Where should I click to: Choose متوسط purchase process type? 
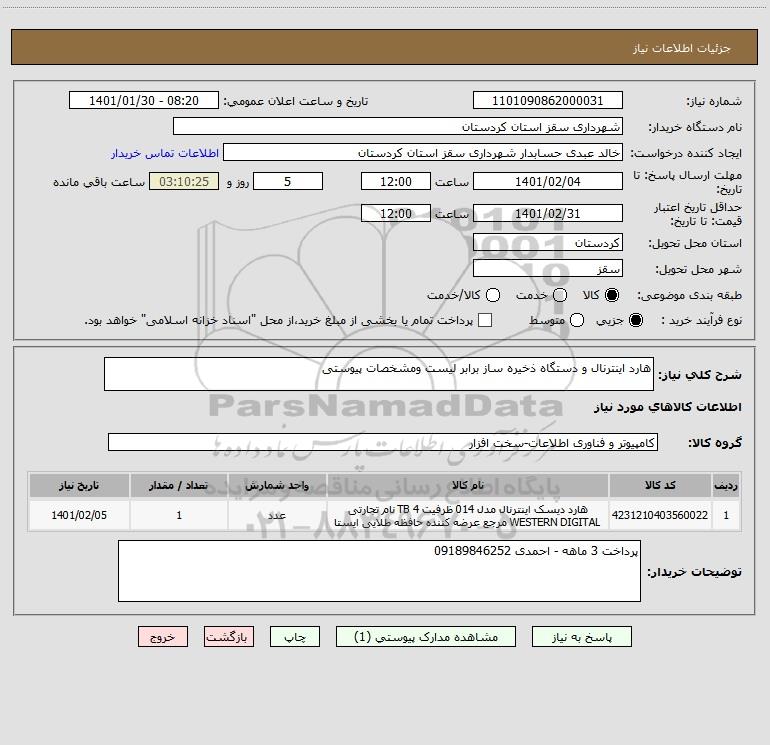[577, 320]
